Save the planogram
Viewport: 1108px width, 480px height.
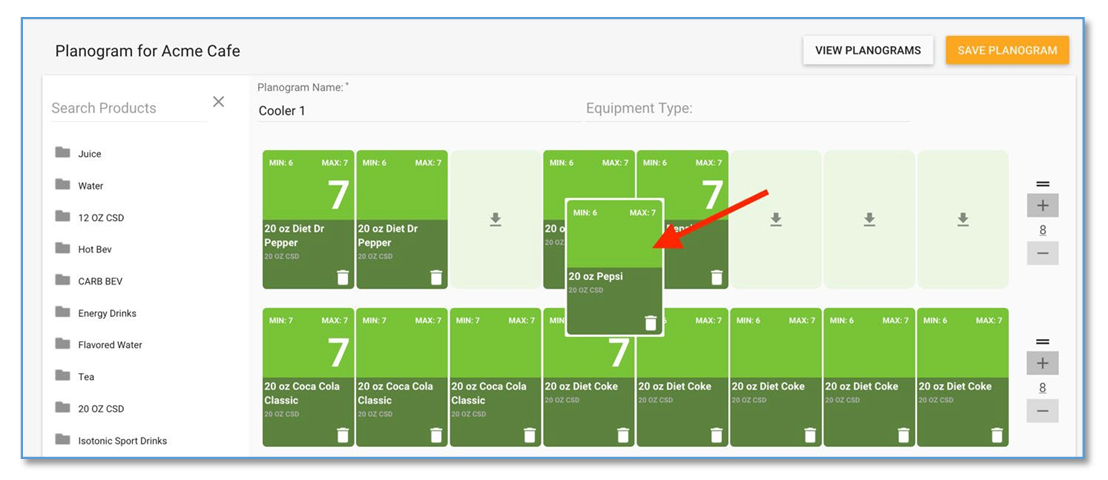(x=1007, y=50)
